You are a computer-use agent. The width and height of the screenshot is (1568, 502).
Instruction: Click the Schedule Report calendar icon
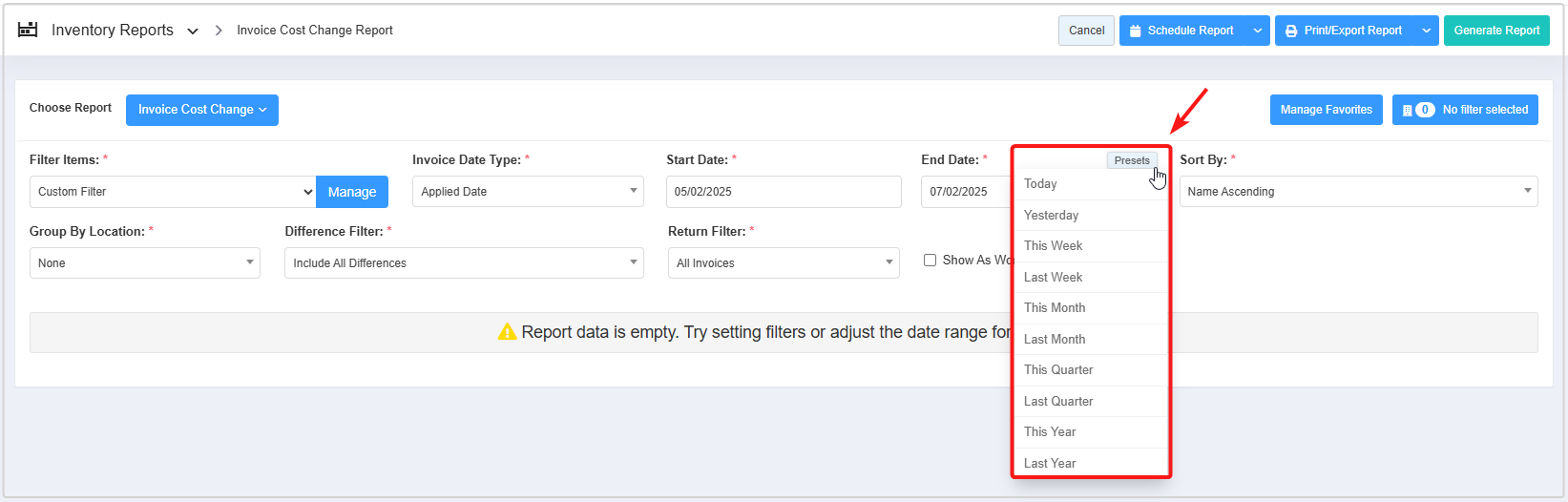point(1135,31)
